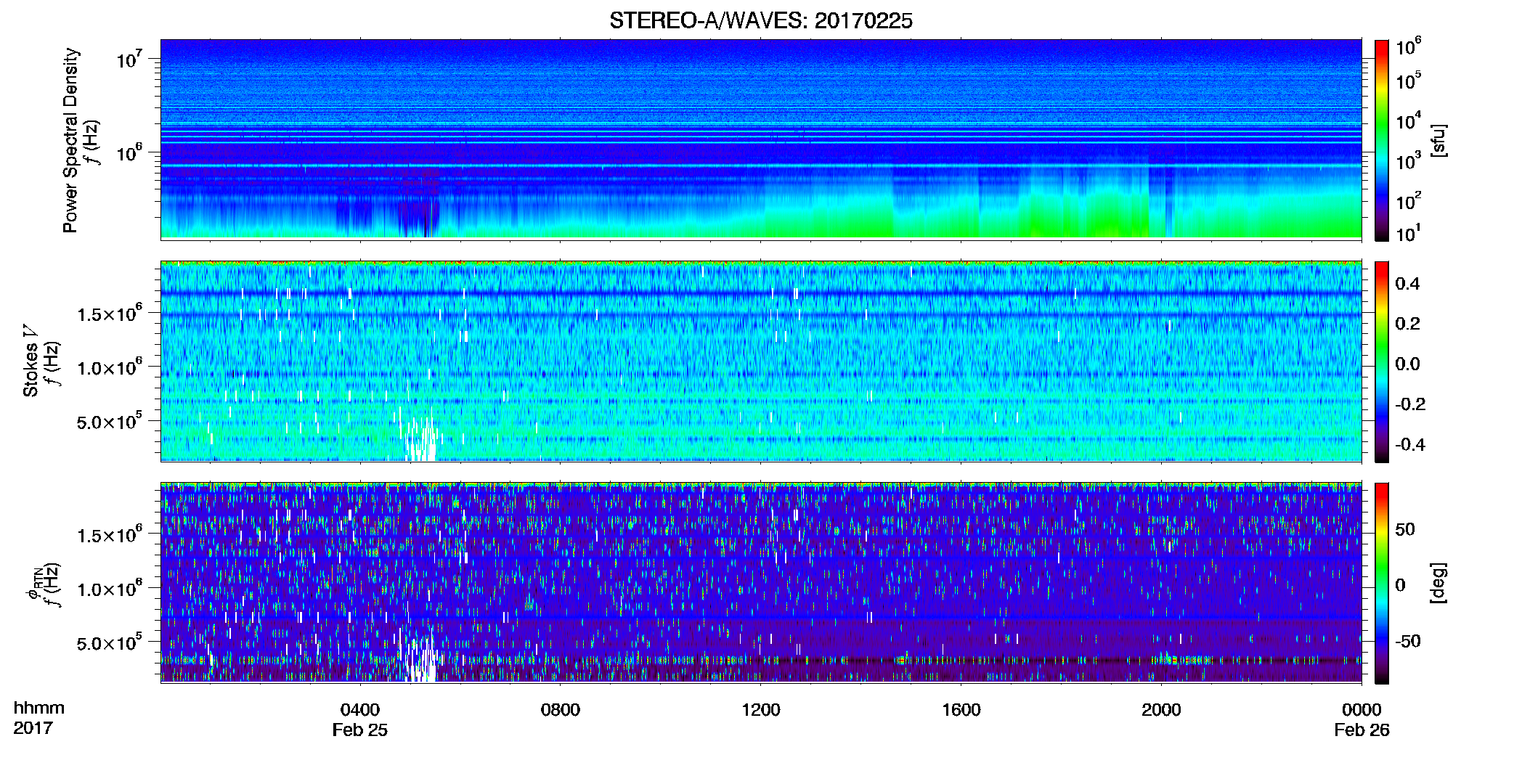Click the φRTN axis label of bottom panel
The image size is (1522, 784).
pos(33,584)
